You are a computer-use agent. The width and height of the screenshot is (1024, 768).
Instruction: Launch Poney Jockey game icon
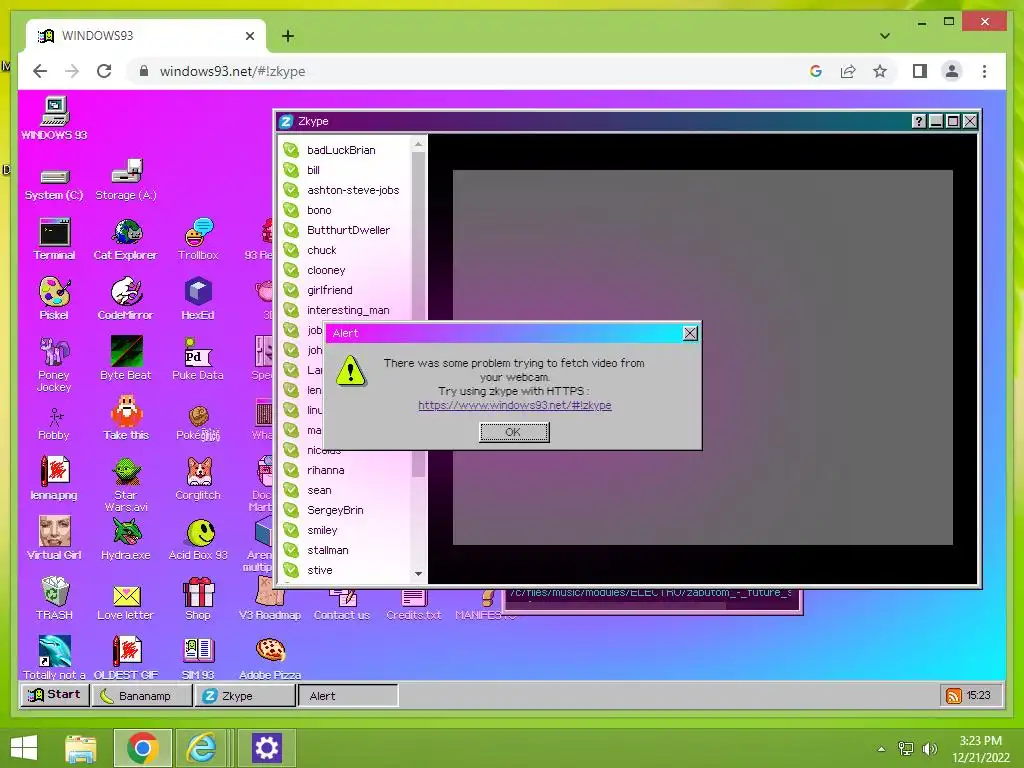tap(54, 364)
